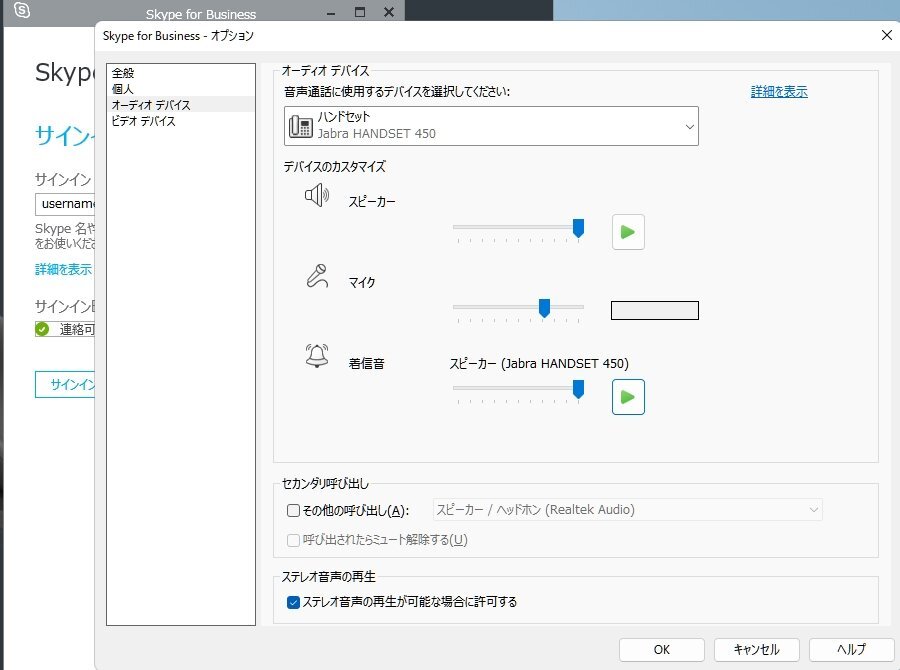
Task: Close the Skype for Business main window
Action: tap(389, 12)
